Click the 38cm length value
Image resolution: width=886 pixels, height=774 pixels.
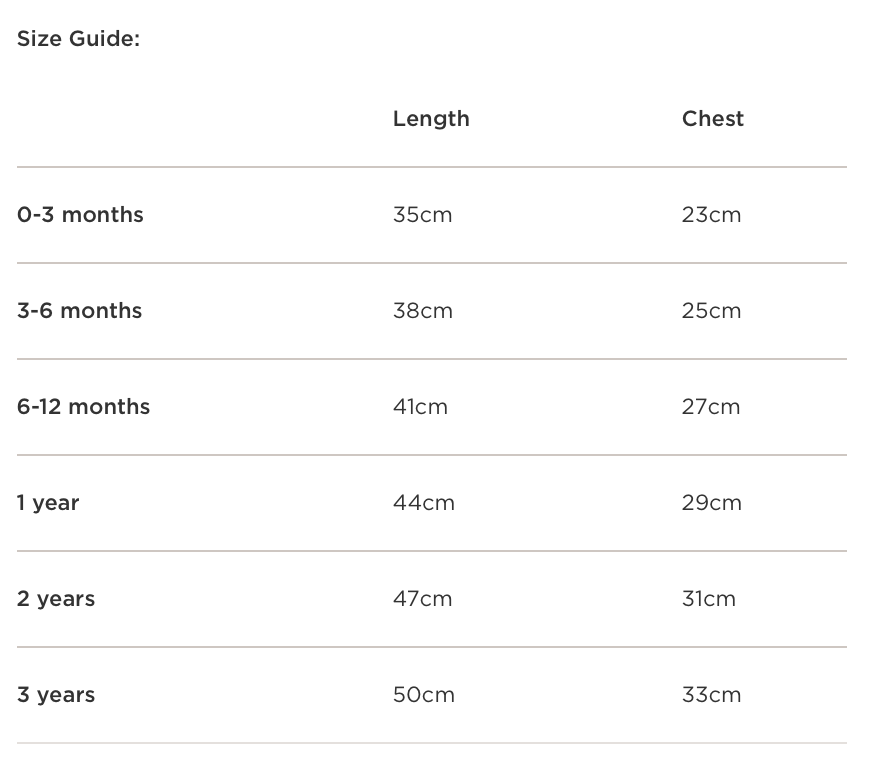click(x=423, y=311)
